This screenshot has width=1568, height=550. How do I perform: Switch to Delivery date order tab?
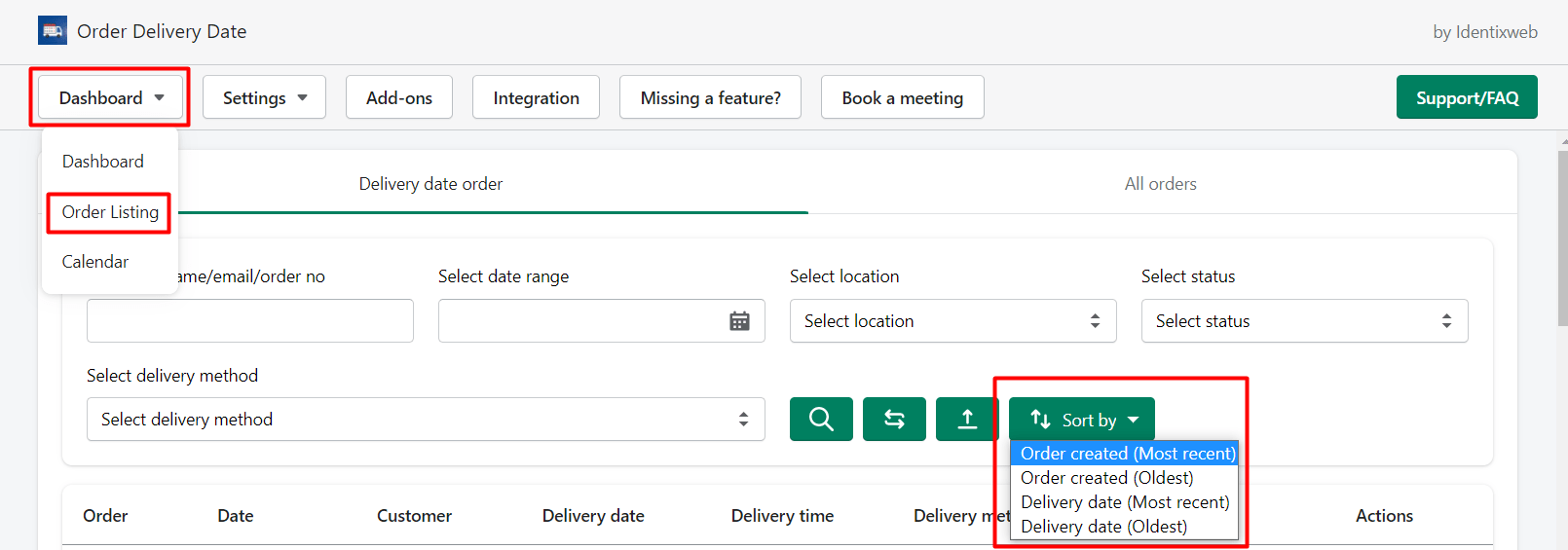pos(430,184)
